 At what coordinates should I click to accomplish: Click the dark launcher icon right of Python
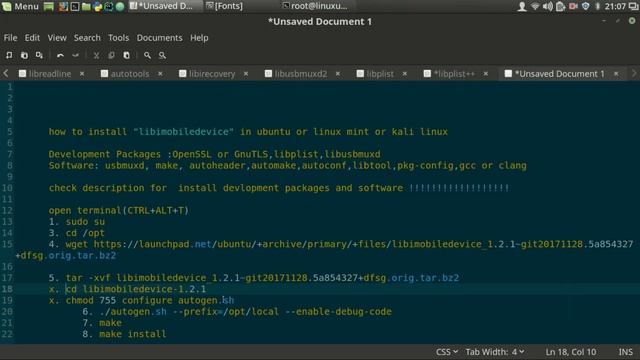(109, 6)
